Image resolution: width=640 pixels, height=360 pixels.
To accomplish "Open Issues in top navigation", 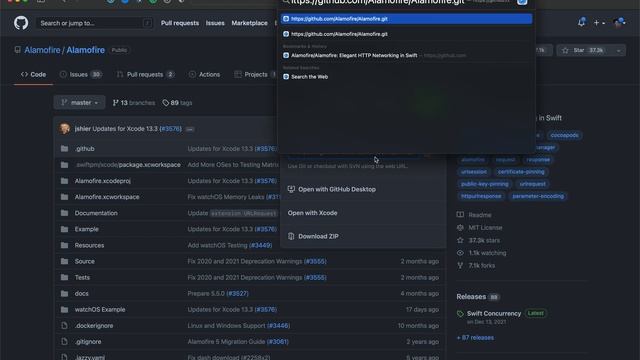I will pos(215,23).
